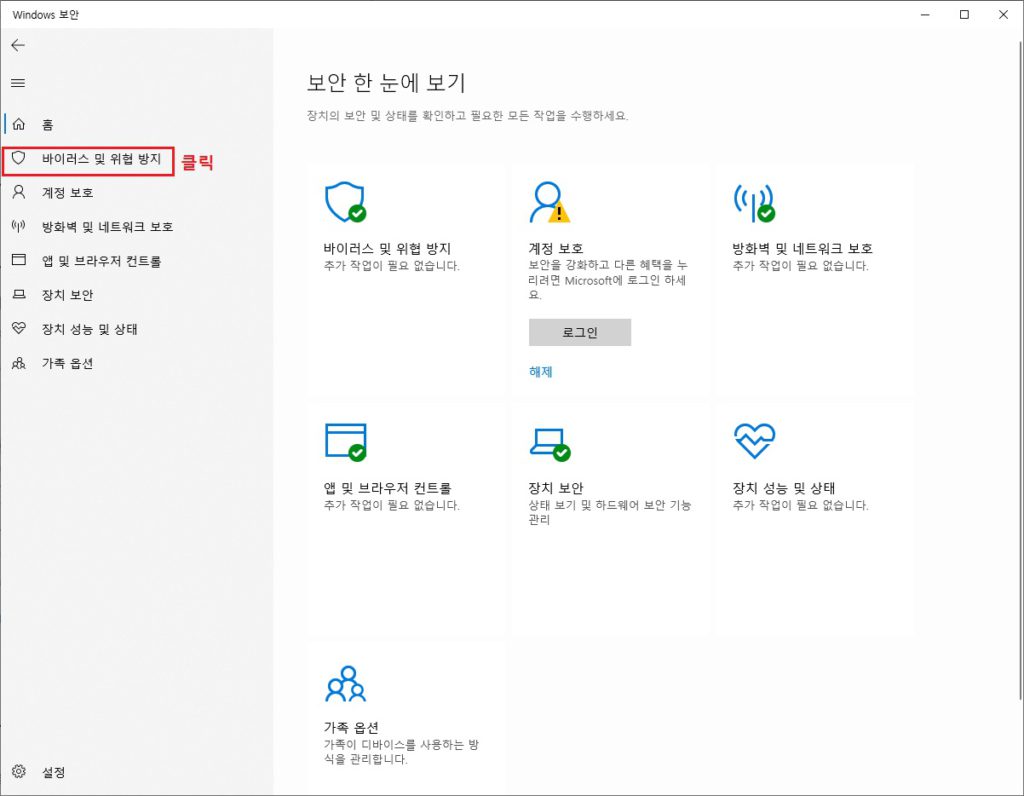Click 상태 보기 및 하드웨어 보안 기능 관리 text

pyautogui.click(x=609, y=512)
